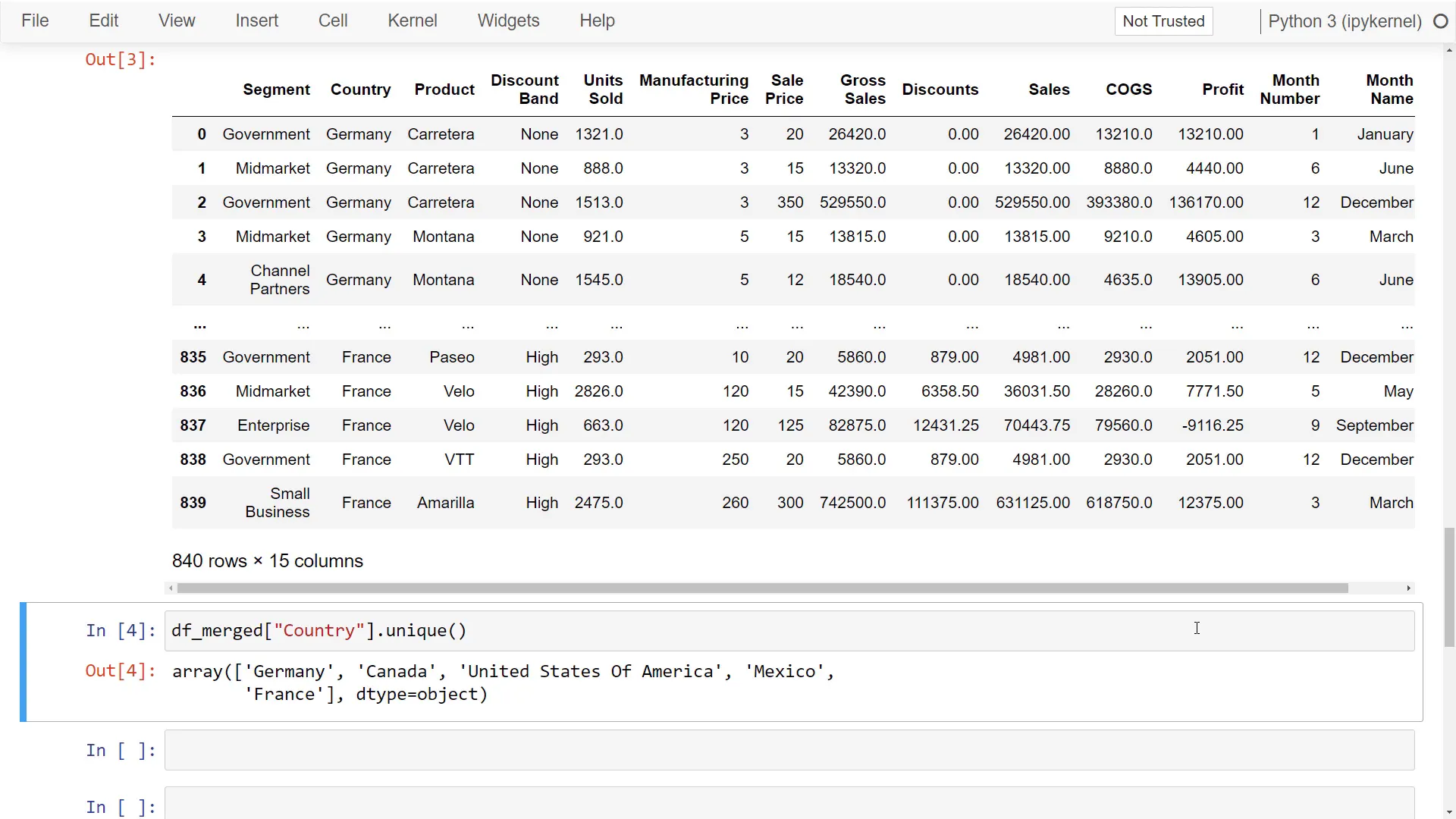Click the kernel idle status circle icon
This screenshot has width=1456, height=819.
[x=1442, y=21]
